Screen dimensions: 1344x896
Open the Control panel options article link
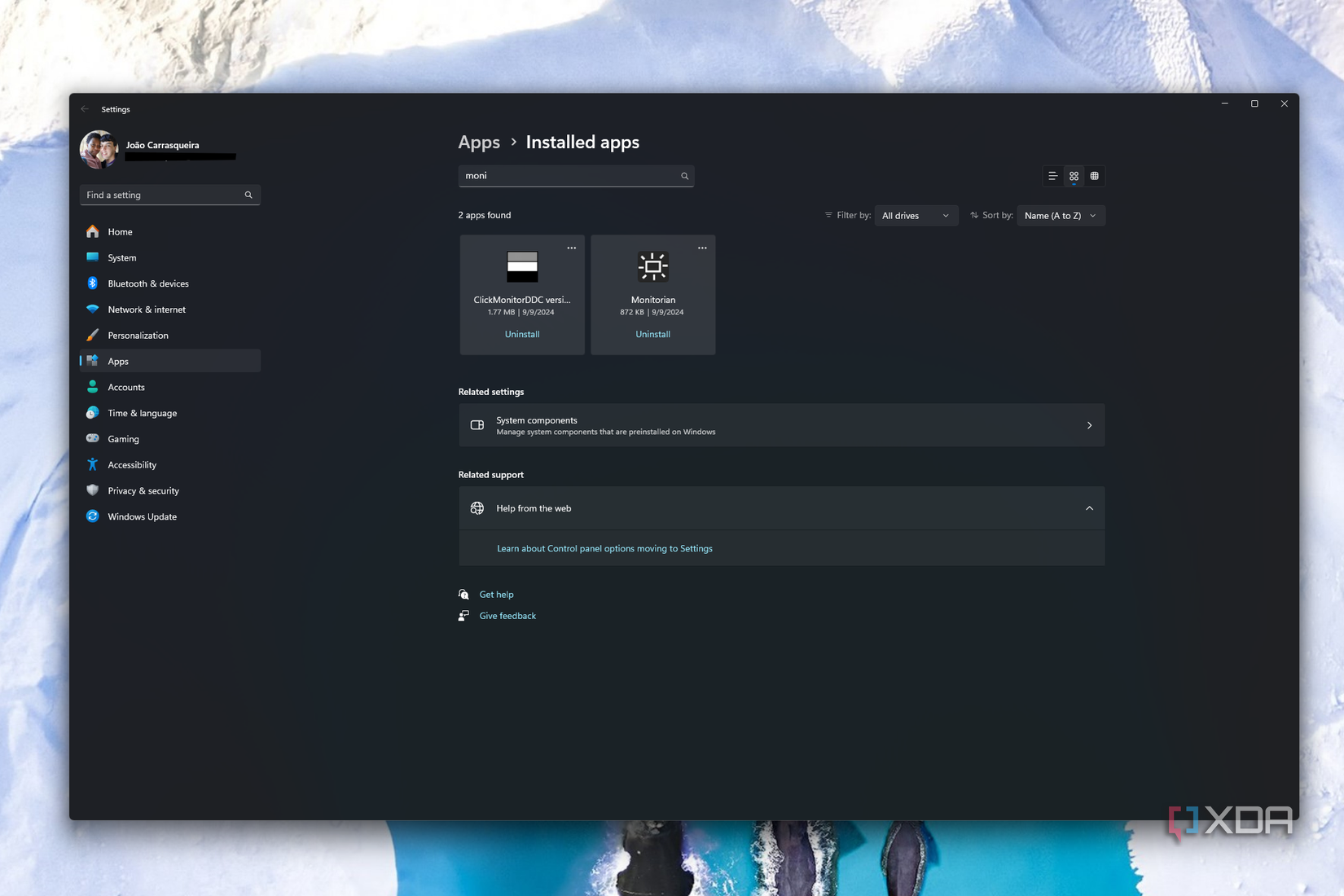click(605, 548)
